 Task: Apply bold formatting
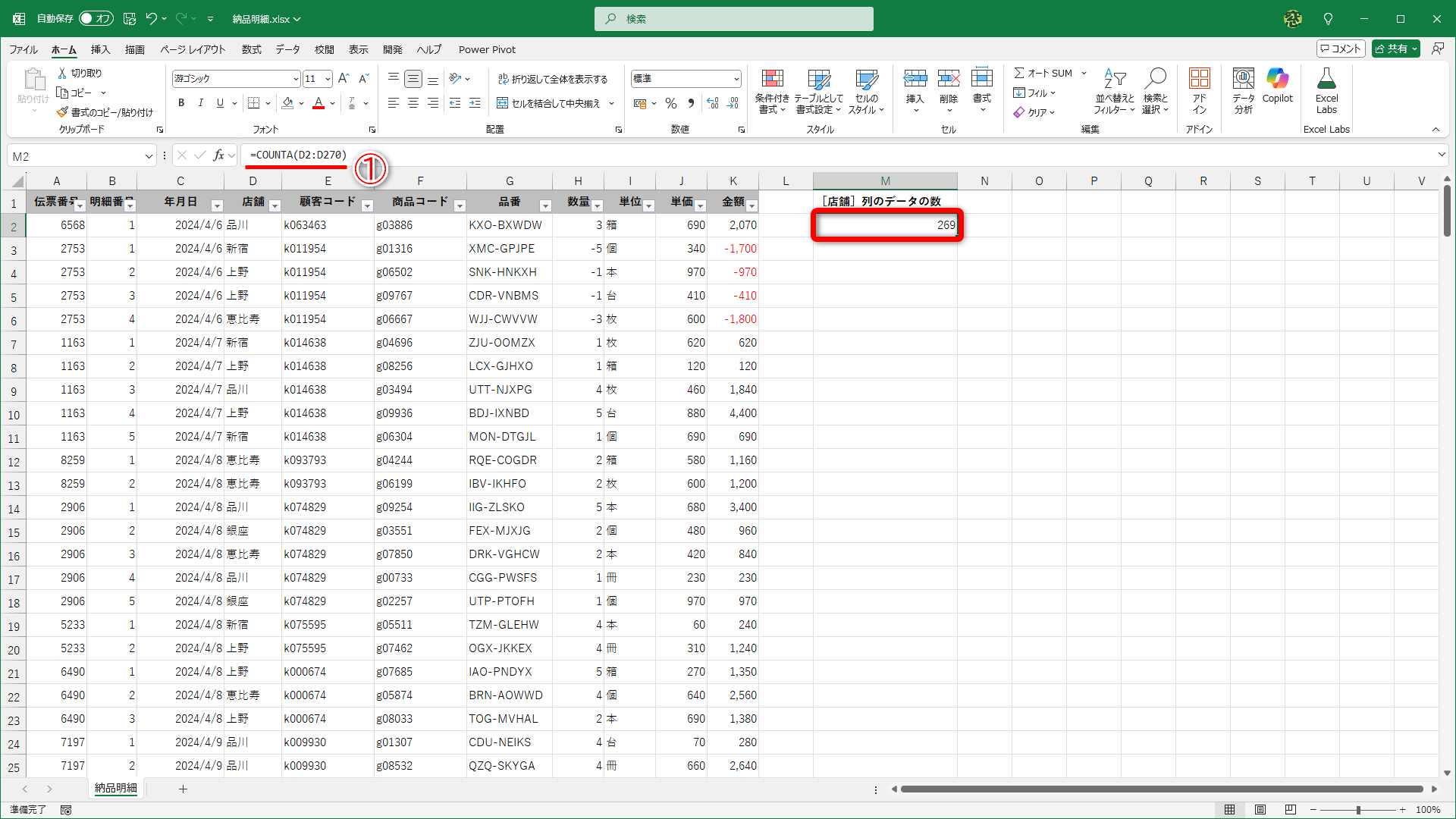point(180,103)
